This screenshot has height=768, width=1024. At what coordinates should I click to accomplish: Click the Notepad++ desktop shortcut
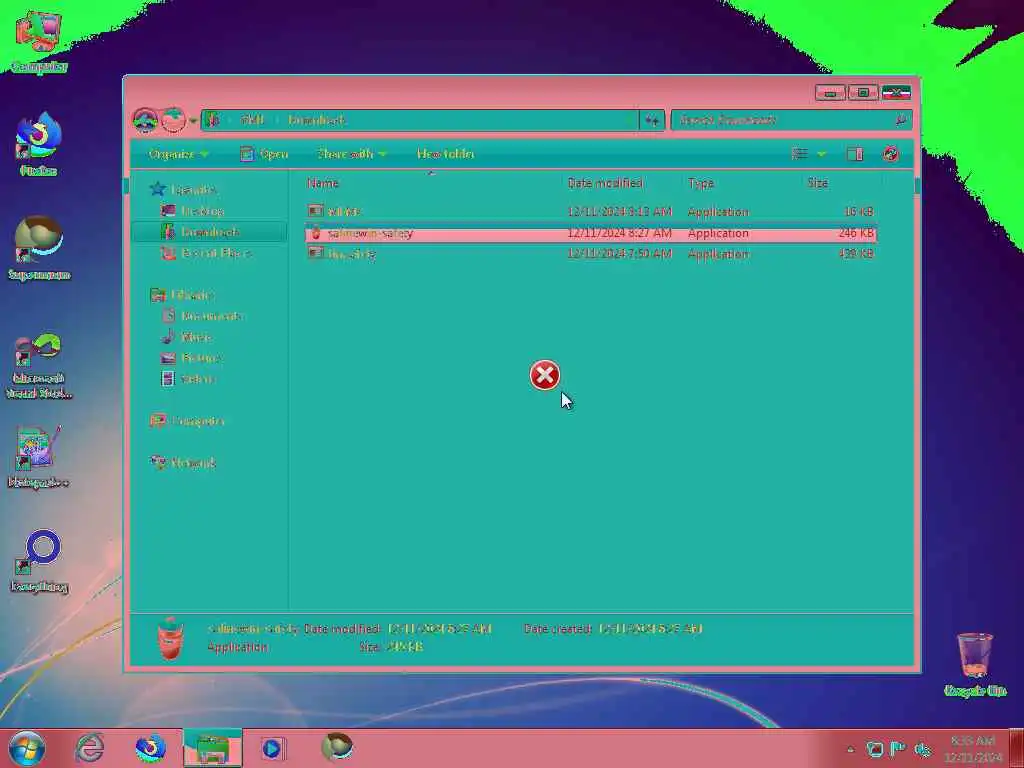pos(39,457)
